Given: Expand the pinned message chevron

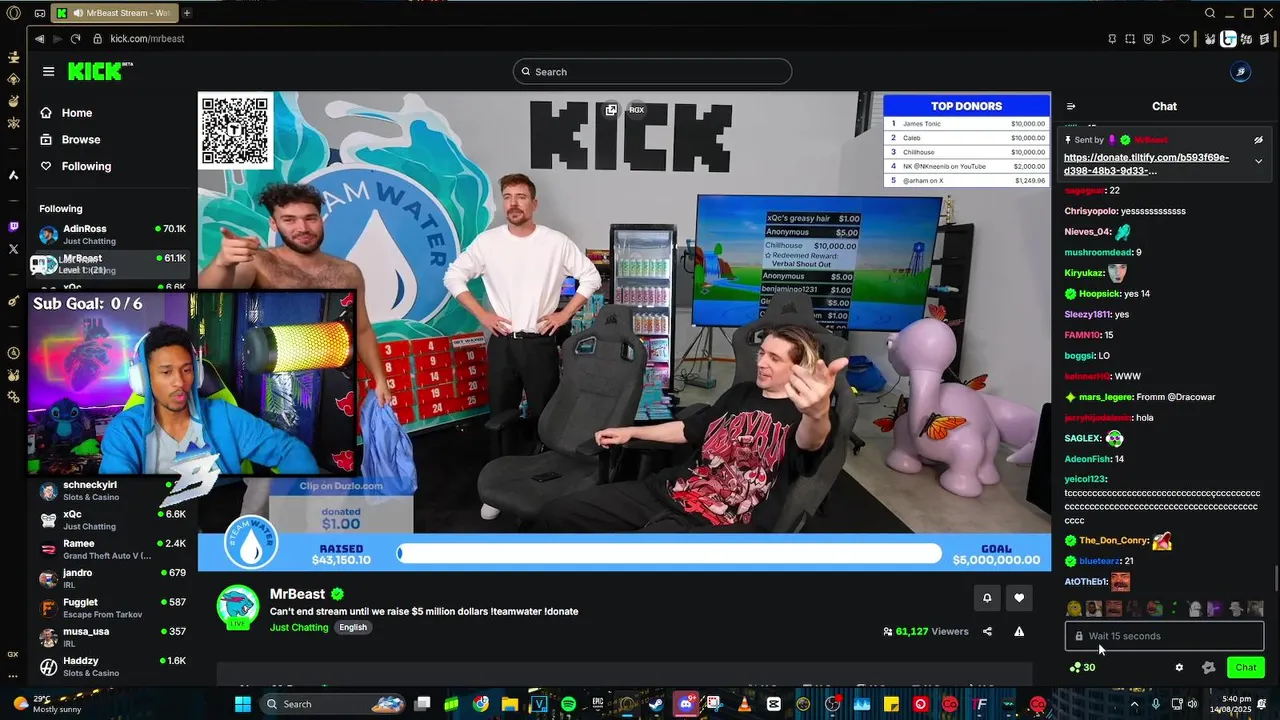Looking at the screenshot, I should [x=1259, y=161].
